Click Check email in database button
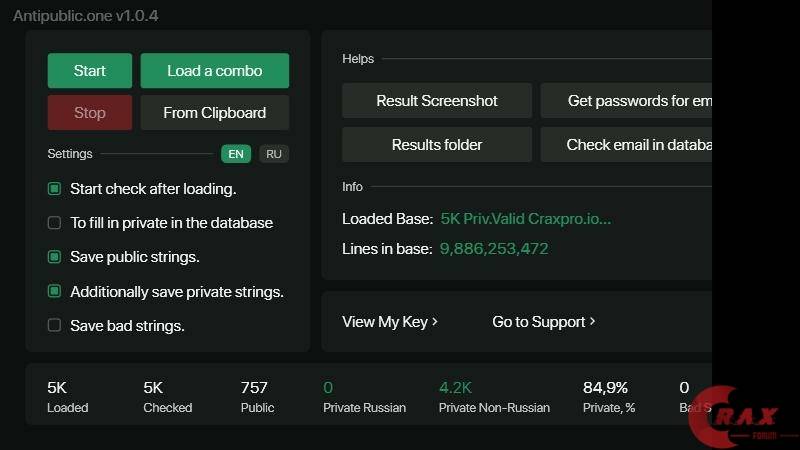Screen dimensions: 800x450 (x=626, y=144)
